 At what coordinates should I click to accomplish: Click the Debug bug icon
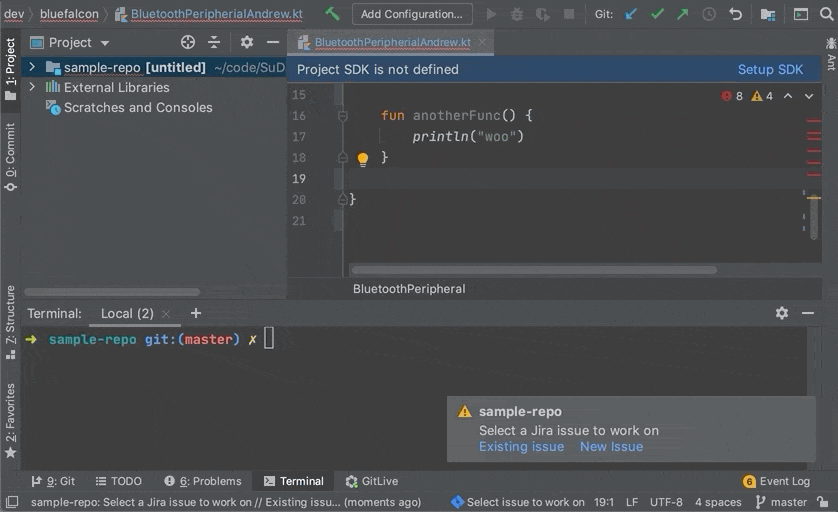[517, 14]
